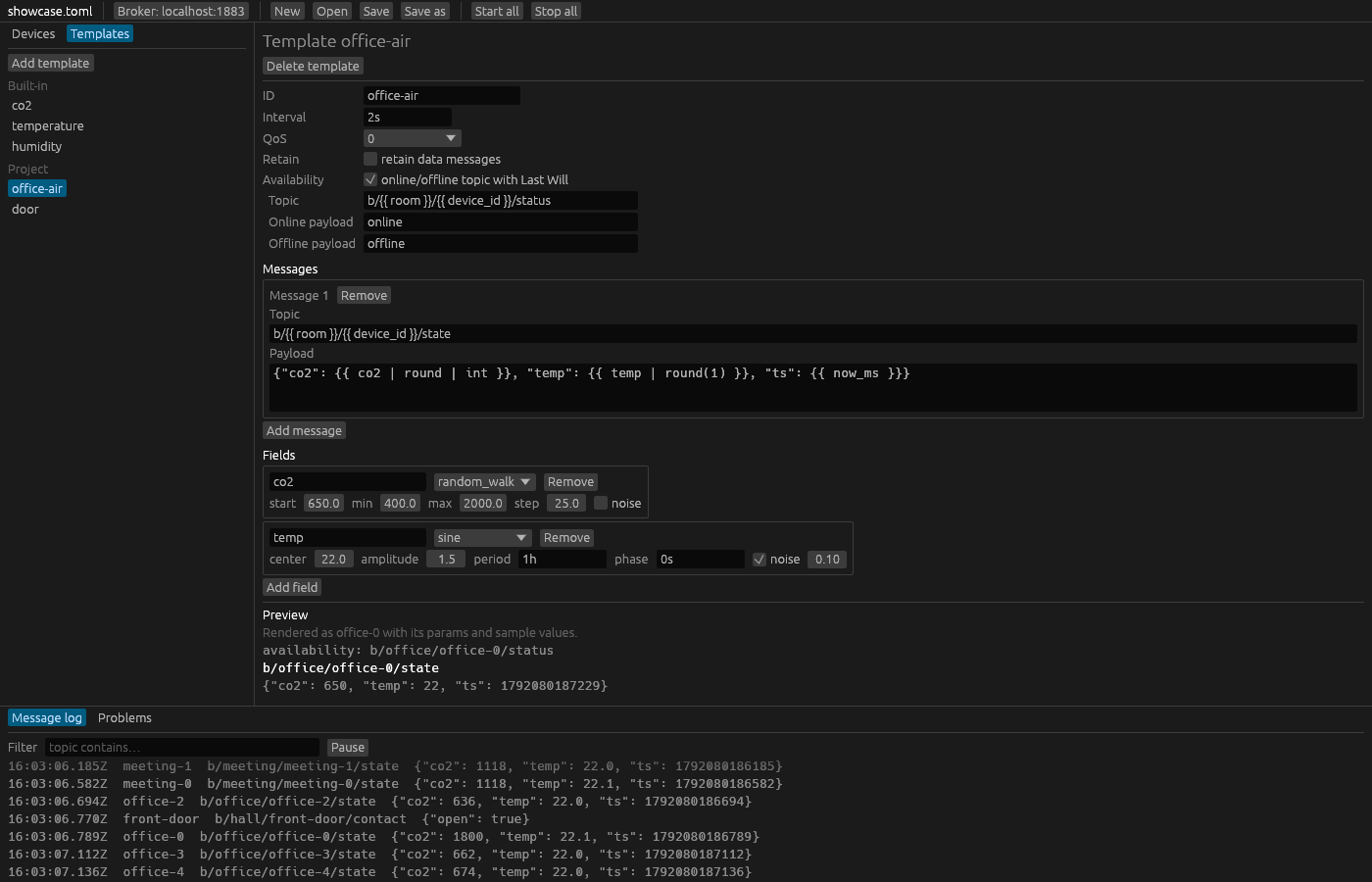Remove the temp field
This screenshot has height=882, width=1372.
click(x=567, y=537)
